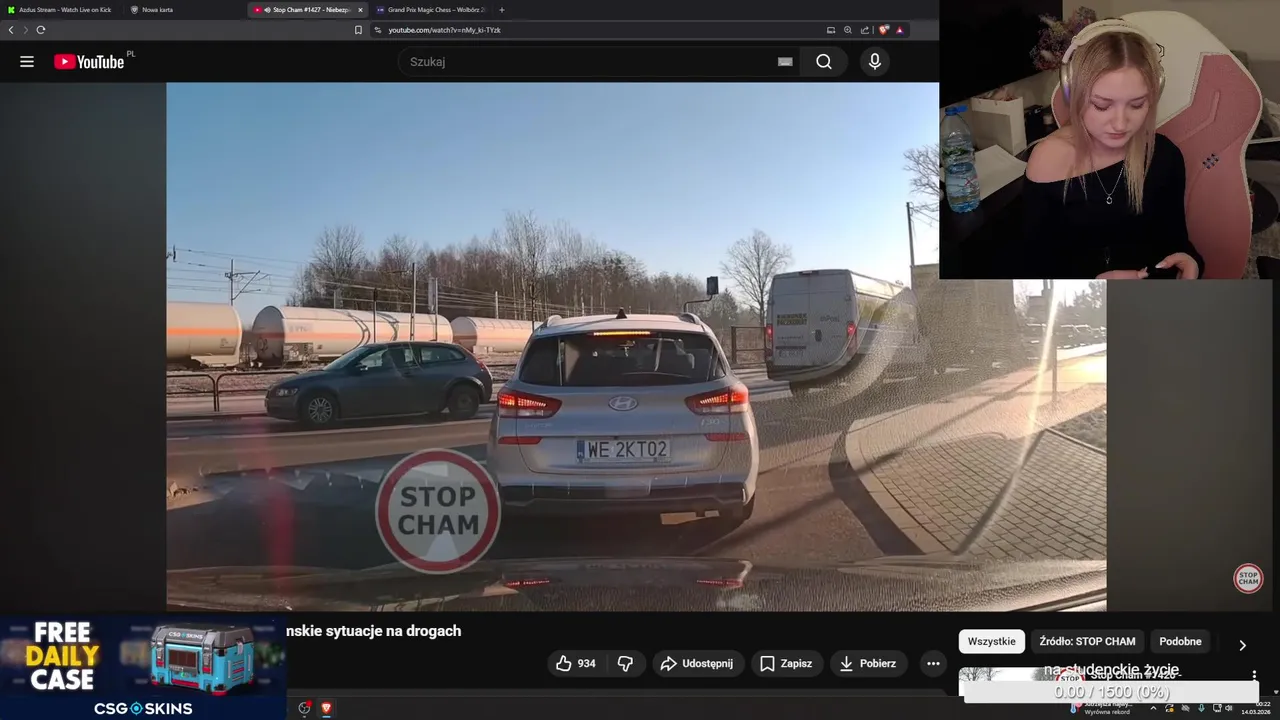
Task: Save the video with Zapisz
Action: pos(786,663)
